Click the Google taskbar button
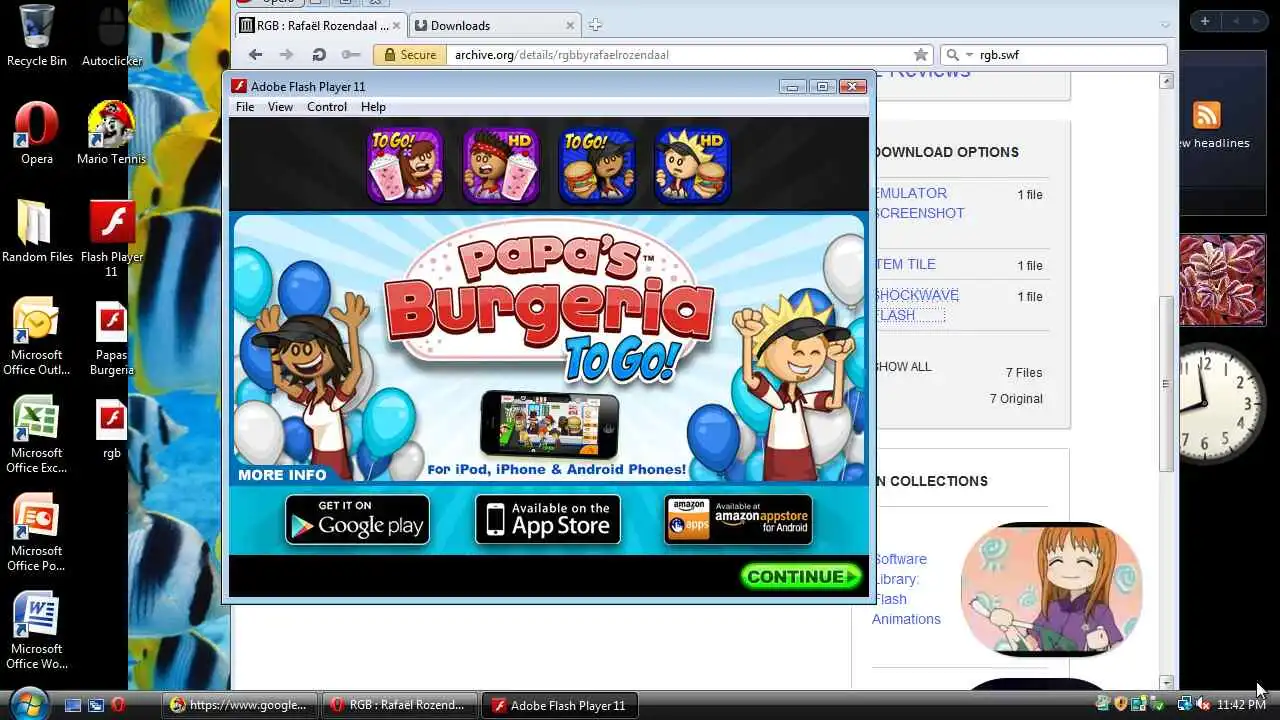1280x720 pixels. [x=240, y=705]
